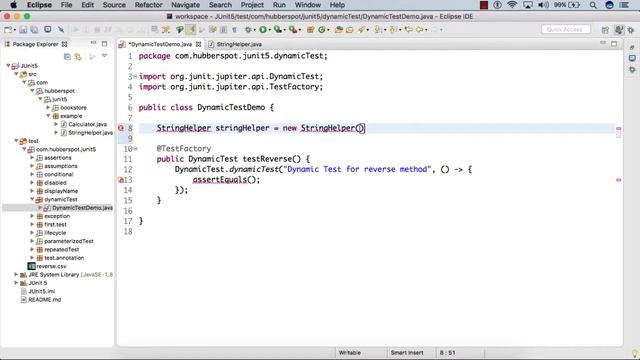
Task: Click the Search flashlight toolbar icon
Action: tap(361, 29)
